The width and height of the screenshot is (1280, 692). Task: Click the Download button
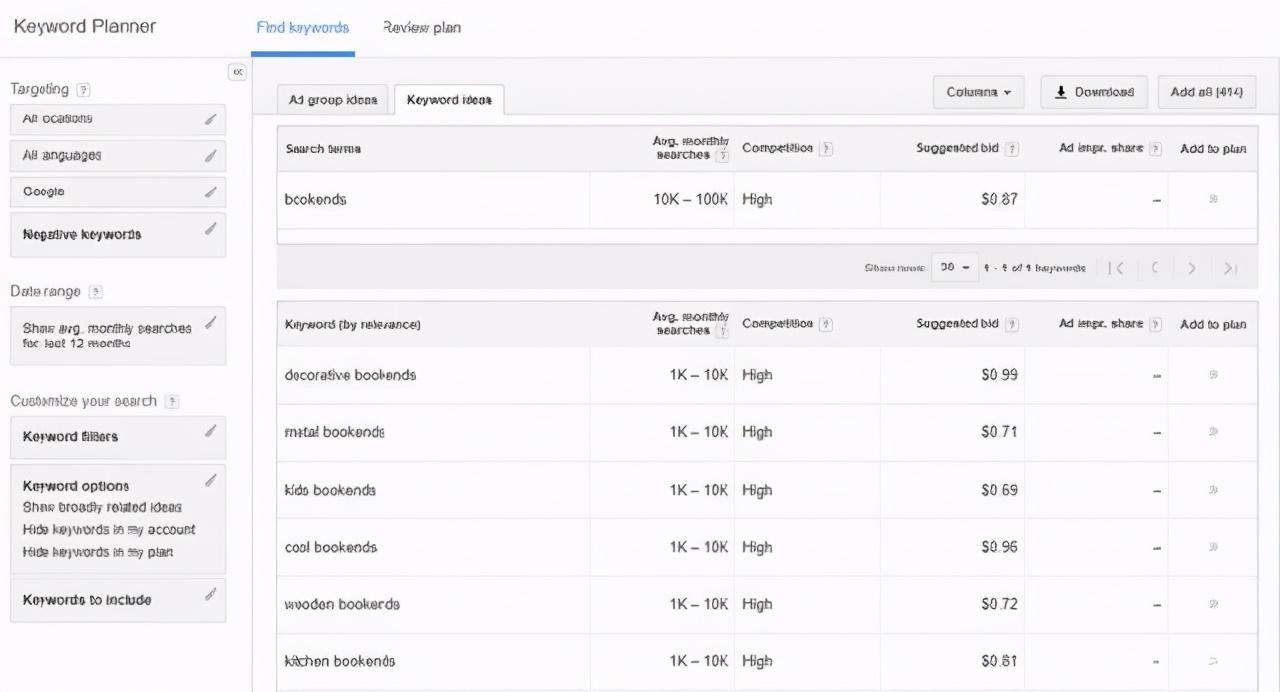(1095, 92)
